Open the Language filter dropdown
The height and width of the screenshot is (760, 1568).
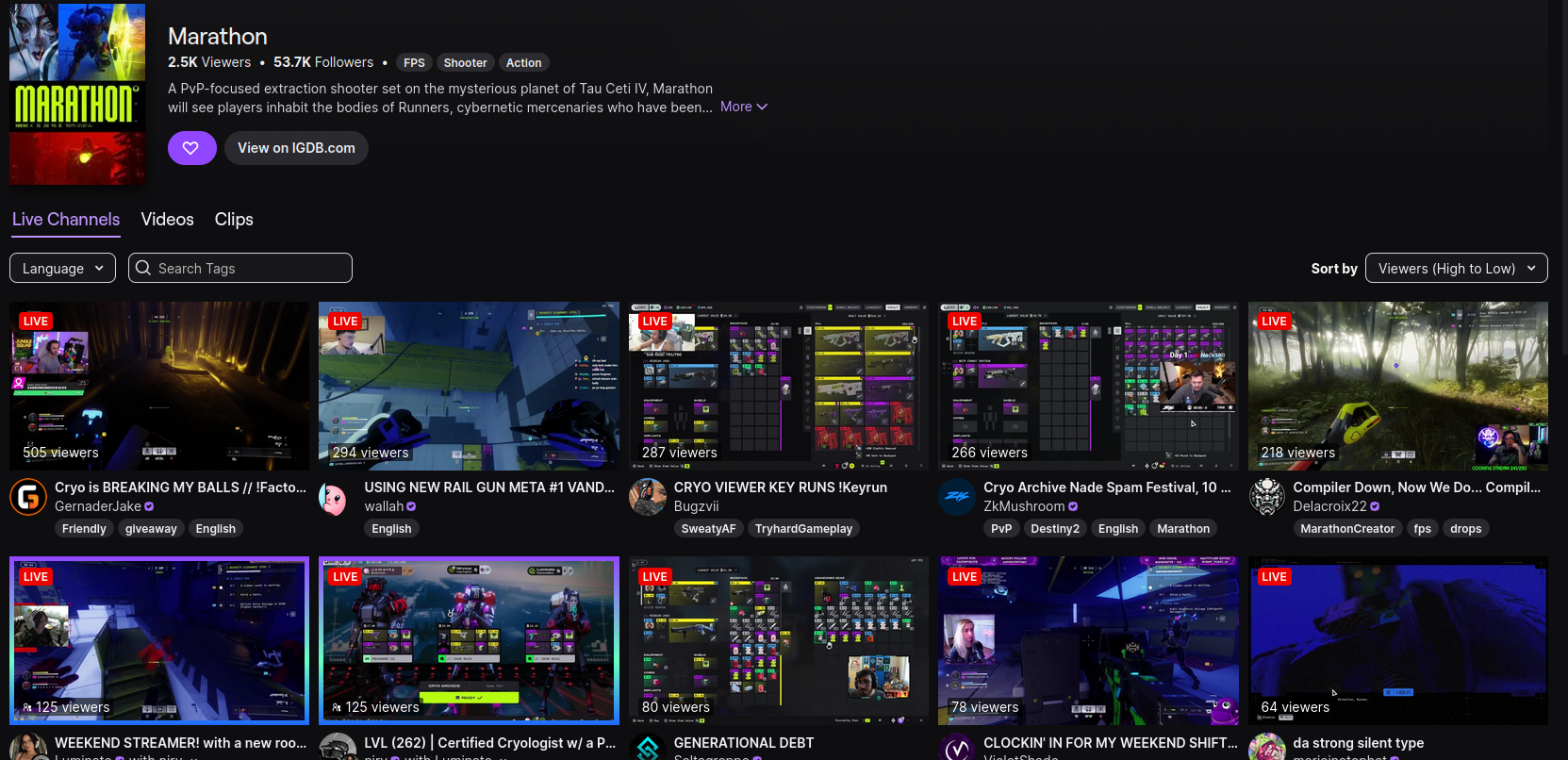click(x=63, y=268)
